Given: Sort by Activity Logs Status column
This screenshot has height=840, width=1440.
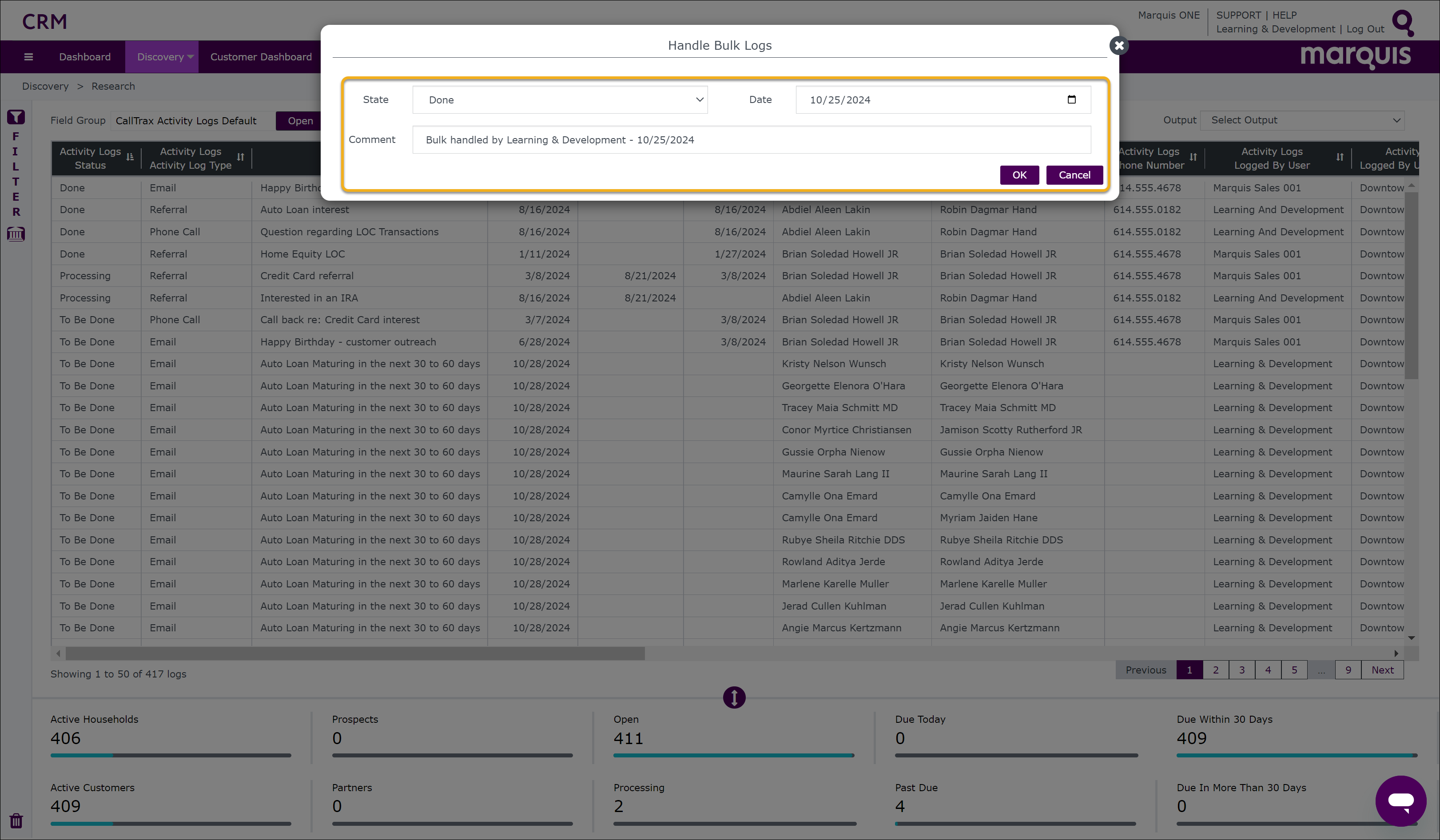Looking at the screenshot, I should [x=130, y=157].
